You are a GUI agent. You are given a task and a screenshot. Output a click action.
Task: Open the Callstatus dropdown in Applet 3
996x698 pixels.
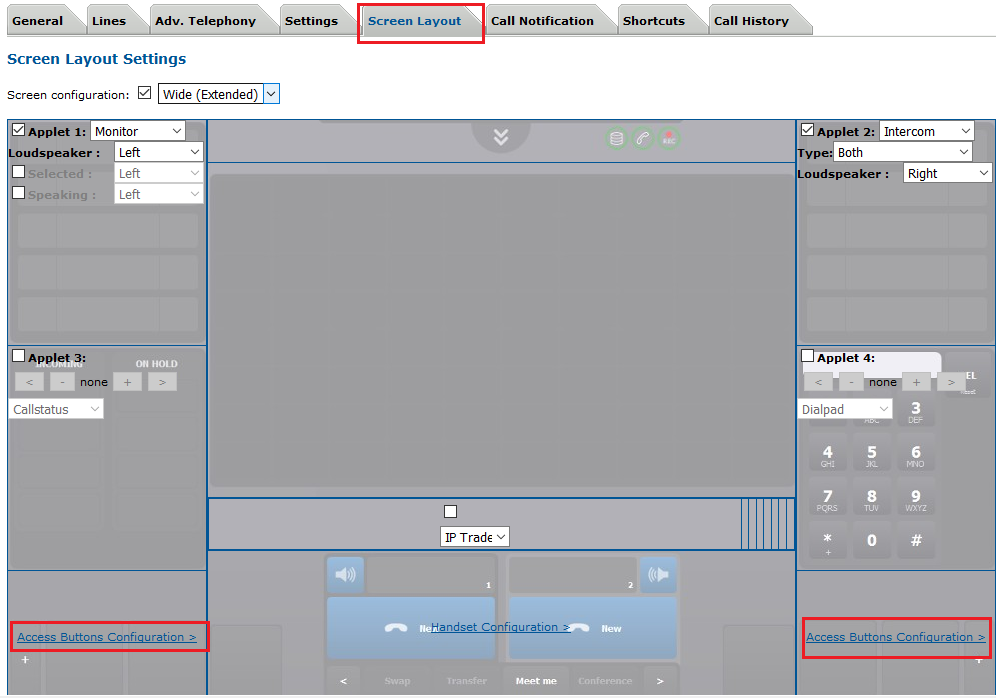(56, 409)
